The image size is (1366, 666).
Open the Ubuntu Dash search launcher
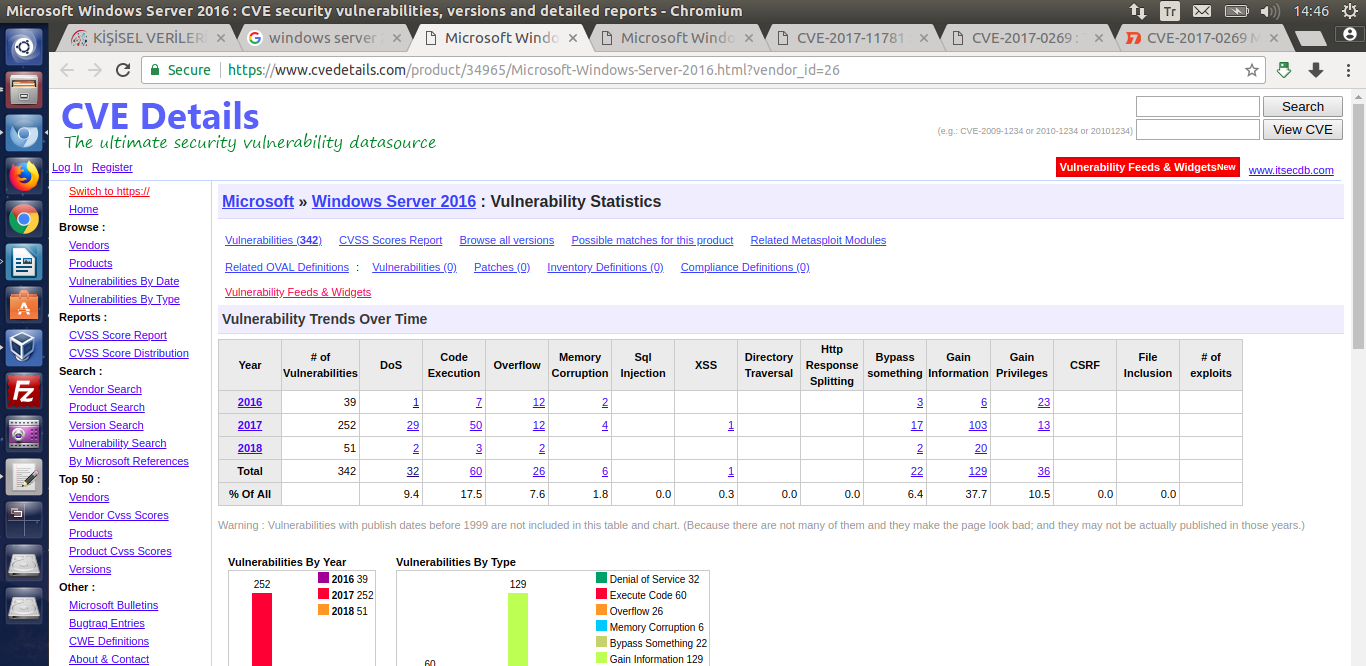pyautogui.click(x=24, y=47)
